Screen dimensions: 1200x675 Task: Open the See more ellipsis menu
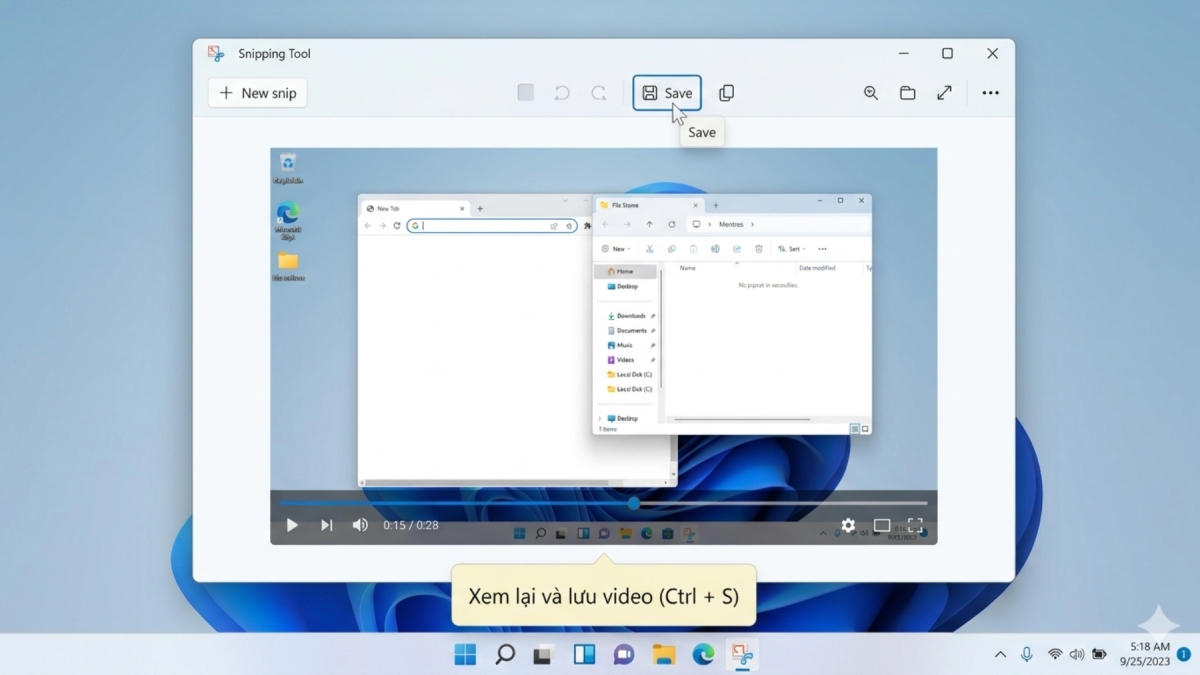click(x=990, y=92)
